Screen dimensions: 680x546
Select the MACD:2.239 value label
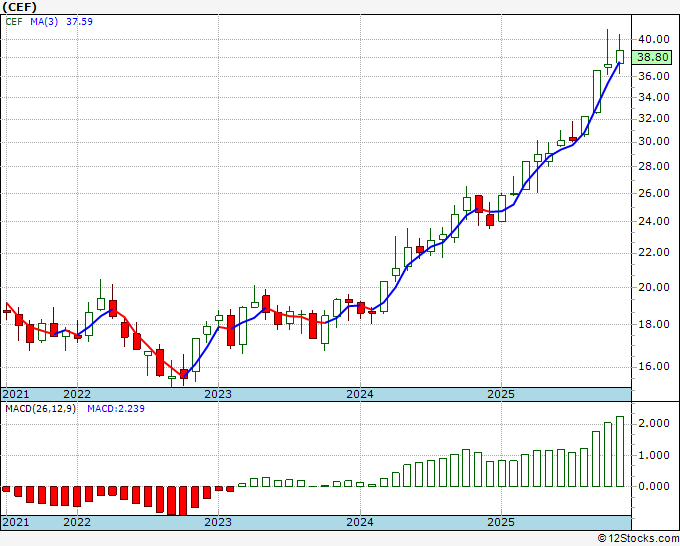(x=116, y=409)
